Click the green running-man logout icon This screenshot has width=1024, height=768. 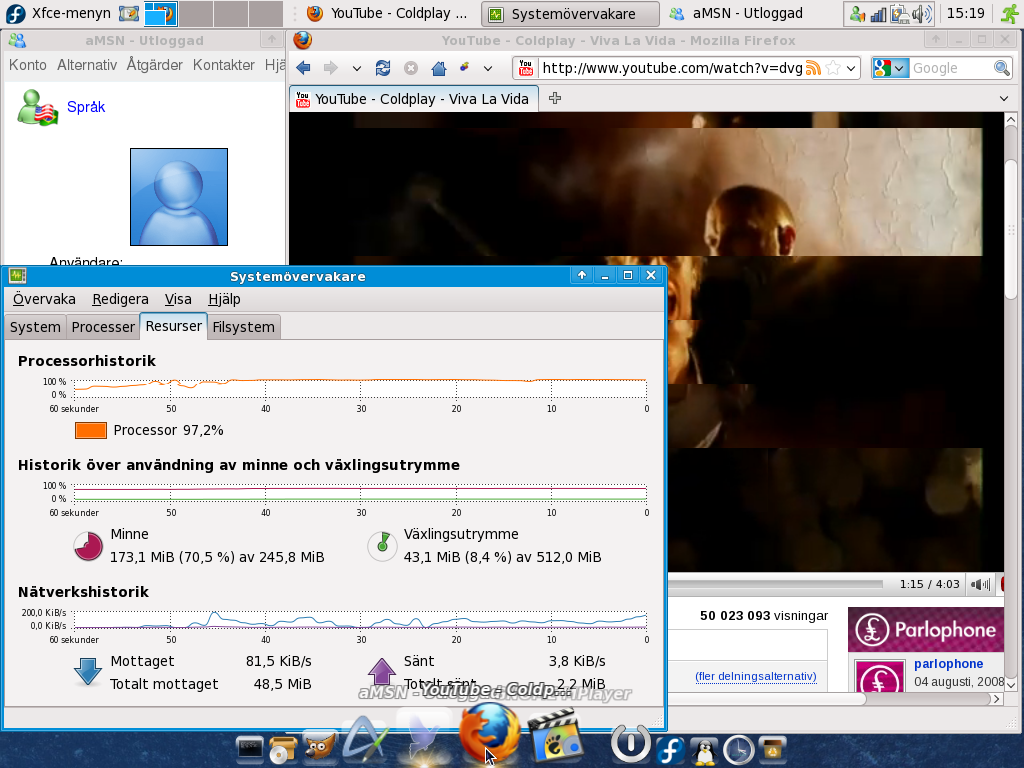pyautogui.click(x=1010, y=14)
